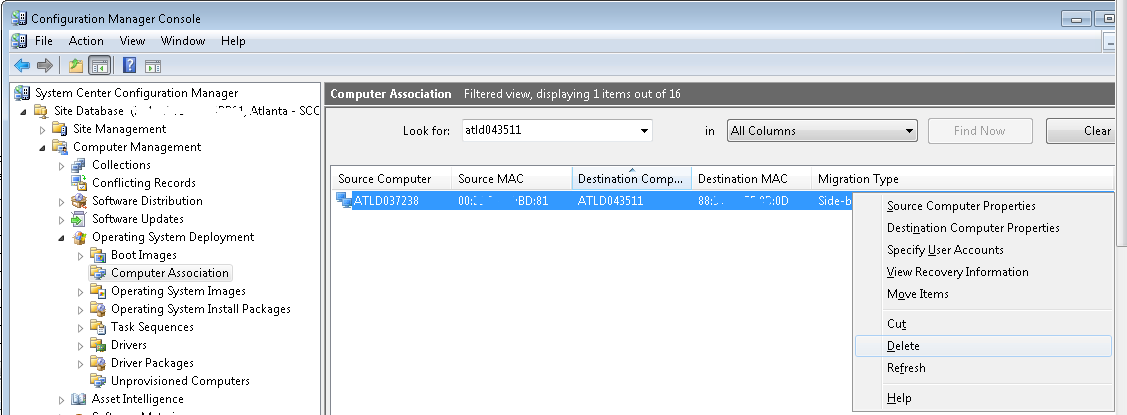The width and height of the screenshot is (1127, 415).
Task: Click the Find Now button
Action: click(980, 131)
